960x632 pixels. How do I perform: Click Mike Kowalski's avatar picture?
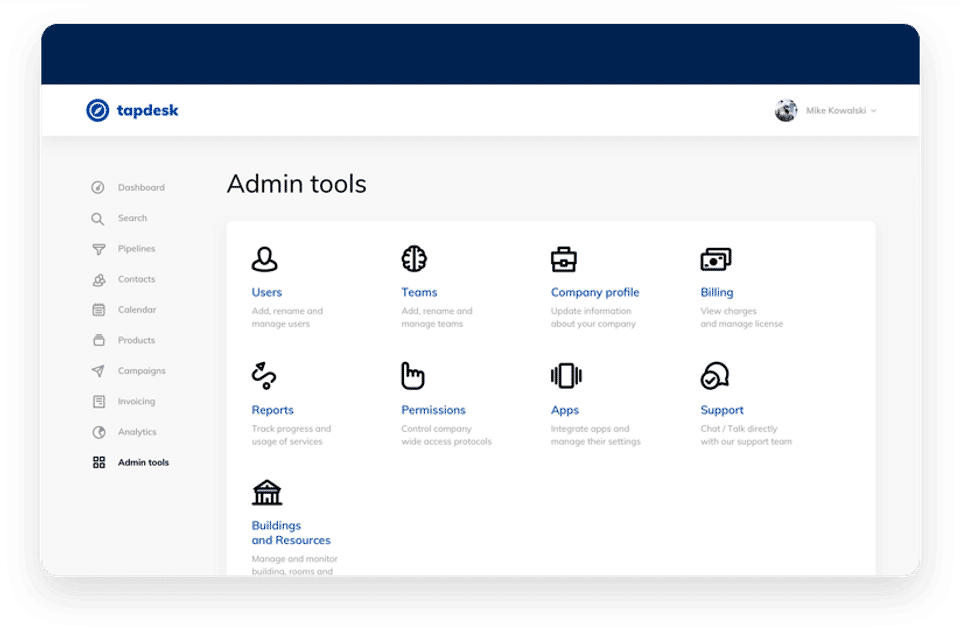click(786, 111)
